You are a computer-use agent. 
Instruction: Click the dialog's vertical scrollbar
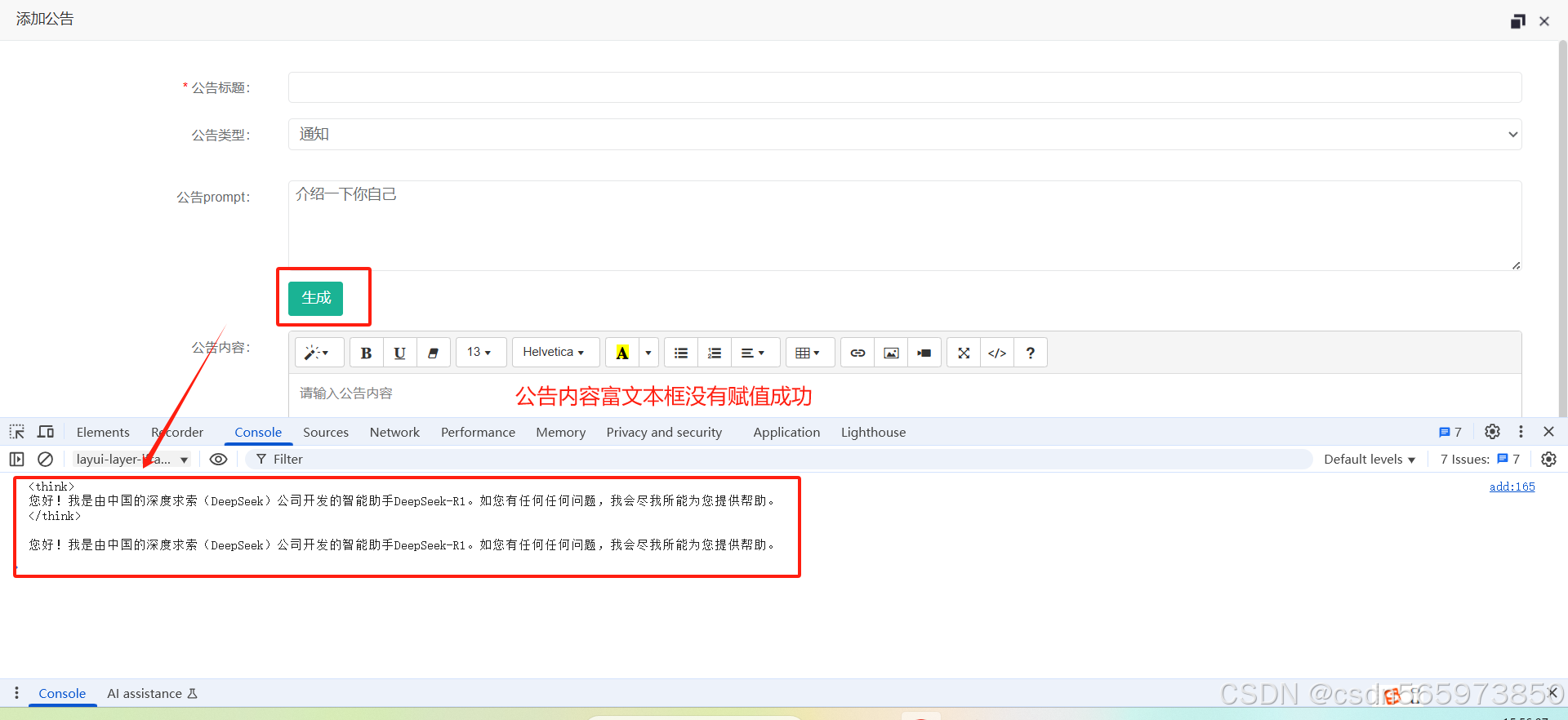point(1562,229)
